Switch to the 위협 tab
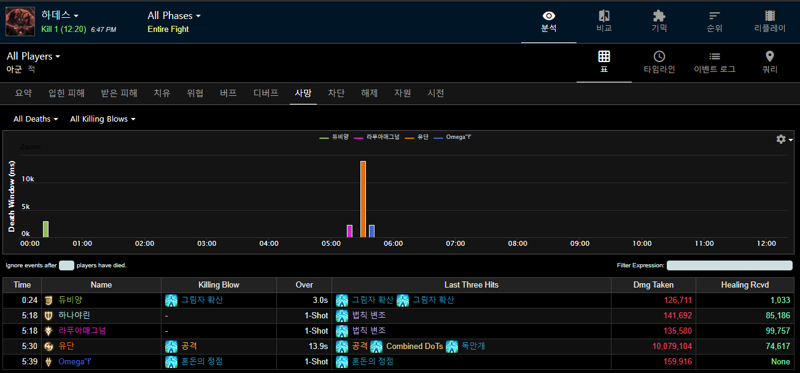This screenshot has height=373, width=800. pyautogui.click(x=195, y=93)
